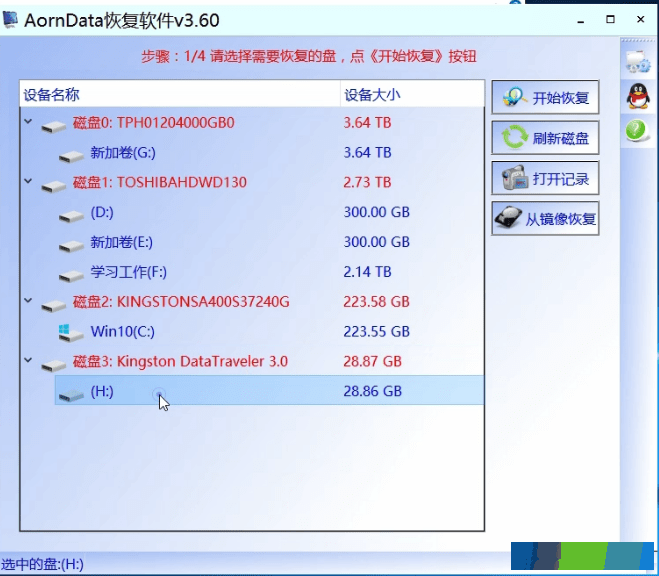Click the 2.14 TB size value
The height and width of the screenshot is (576, 659).
click(x=367, y=272)
